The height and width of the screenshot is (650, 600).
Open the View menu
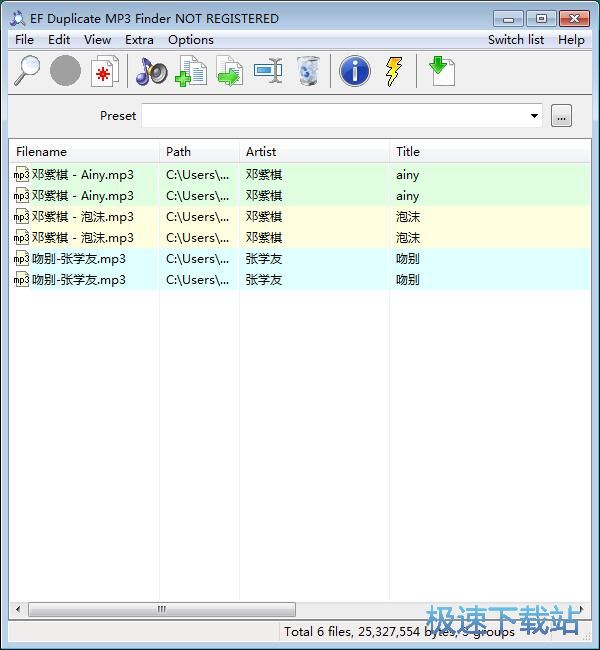tap(97, 40)
